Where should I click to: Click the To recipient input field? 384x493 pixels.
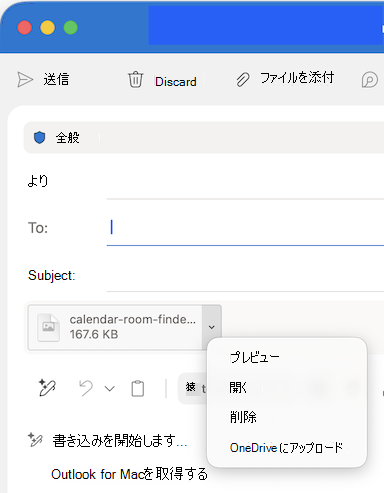click(245, 228)
